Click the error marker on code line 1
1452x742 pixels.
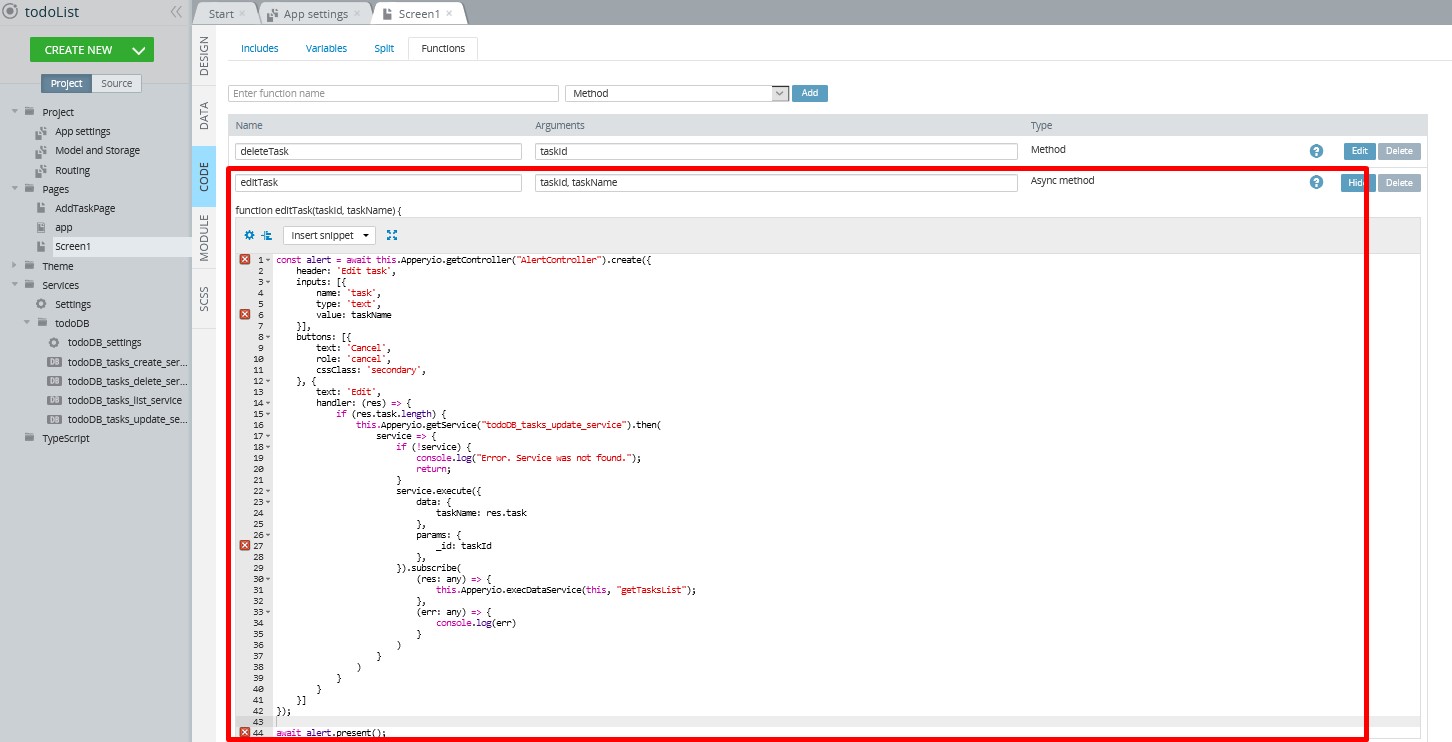[244, 260]
